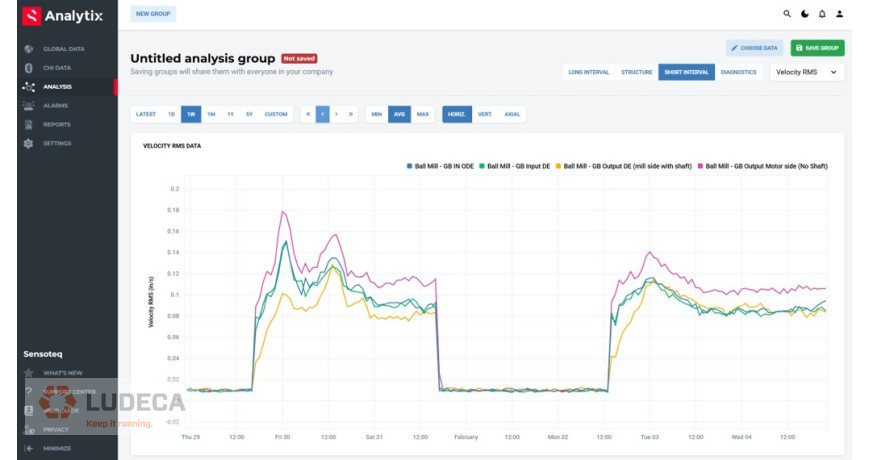The height and width of the screenshot is (460, 870).
Task: Go to next period single-right arrow
Action: (x=336, y=114)
